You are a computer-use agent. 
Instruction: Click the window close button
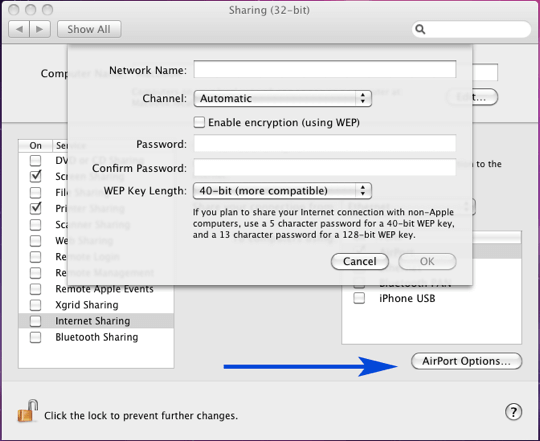pyautogui.click(x=14, y=10)
